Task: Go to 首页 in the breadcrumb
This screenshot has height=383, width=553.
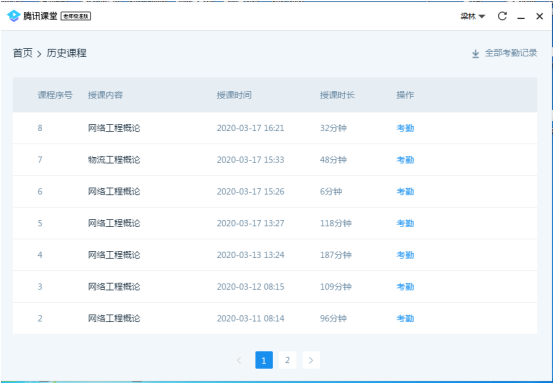Action: click(23, 53)
